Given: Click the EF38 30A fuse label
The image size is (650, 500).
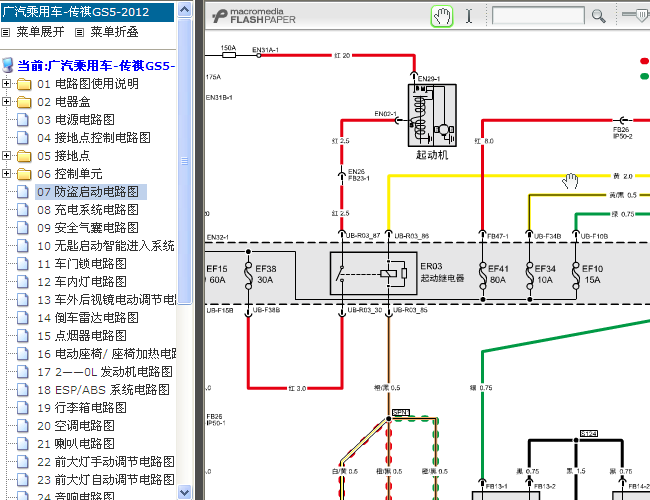Looking at the screenshot, I should click(x=266, y=274).
